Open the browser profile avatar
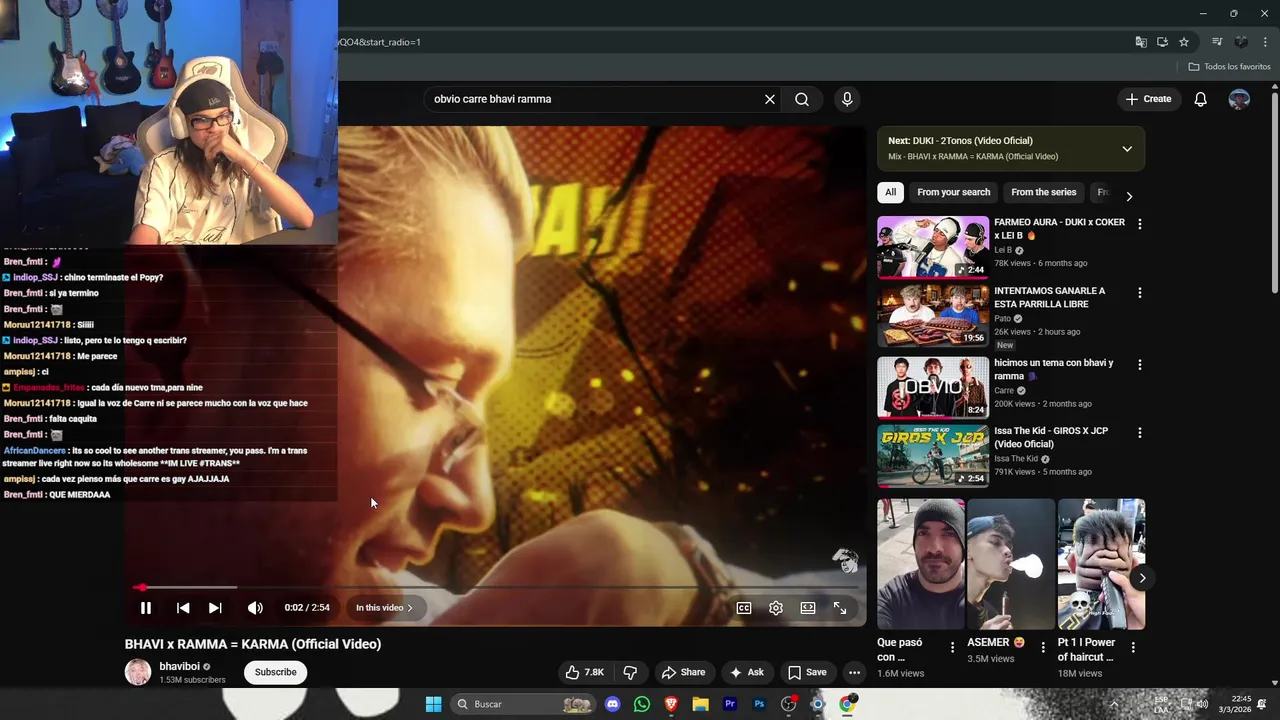Screen dimensions: 1280x720 click(1241, 42)
